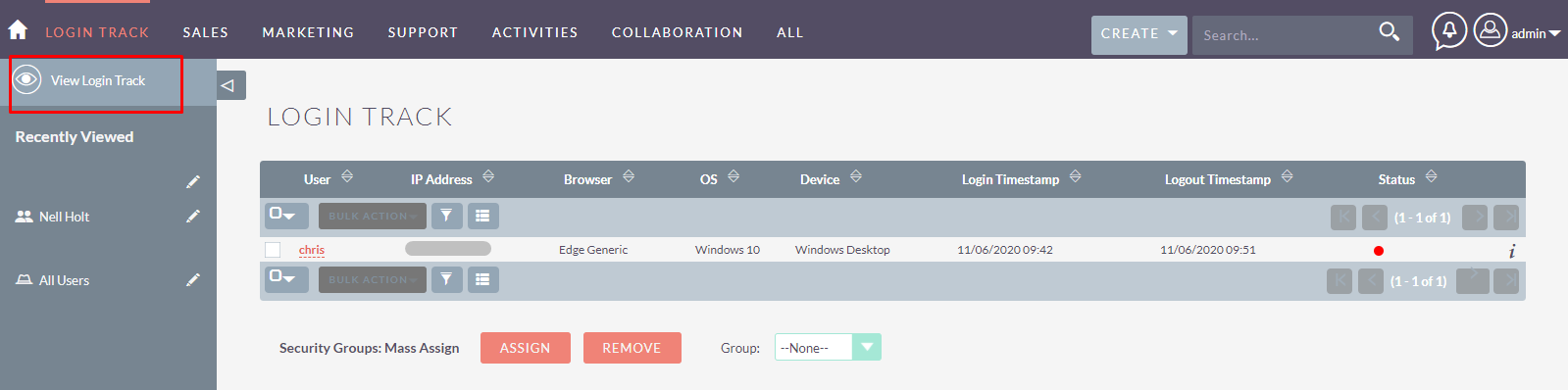Edit Nell Holt with pencil icon
The width and height of the screenshot is (1568, 390).
point(193,216)
